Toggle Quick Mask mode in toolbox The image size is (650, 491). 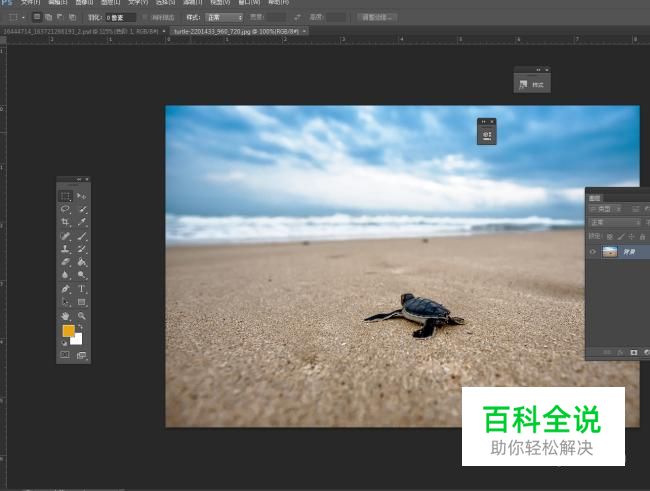point(66,354)
